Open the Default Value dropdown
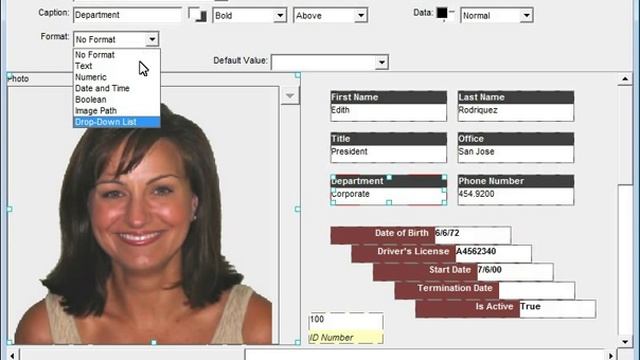This screenshot has height=360, width=640. point(382,62)
